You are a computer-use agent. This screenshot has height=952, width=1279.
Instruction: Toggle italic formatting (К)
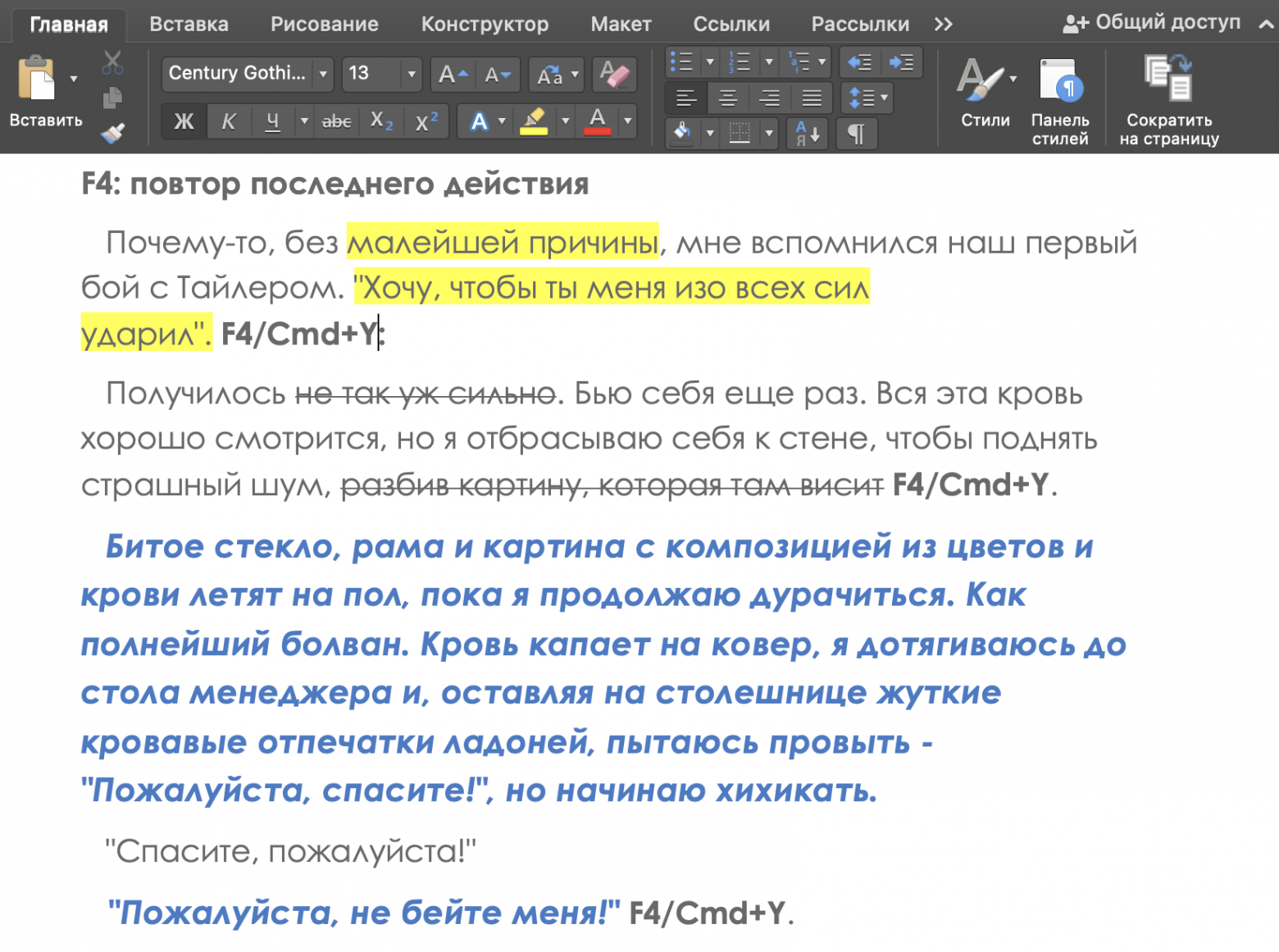click(x=228, y=121)
